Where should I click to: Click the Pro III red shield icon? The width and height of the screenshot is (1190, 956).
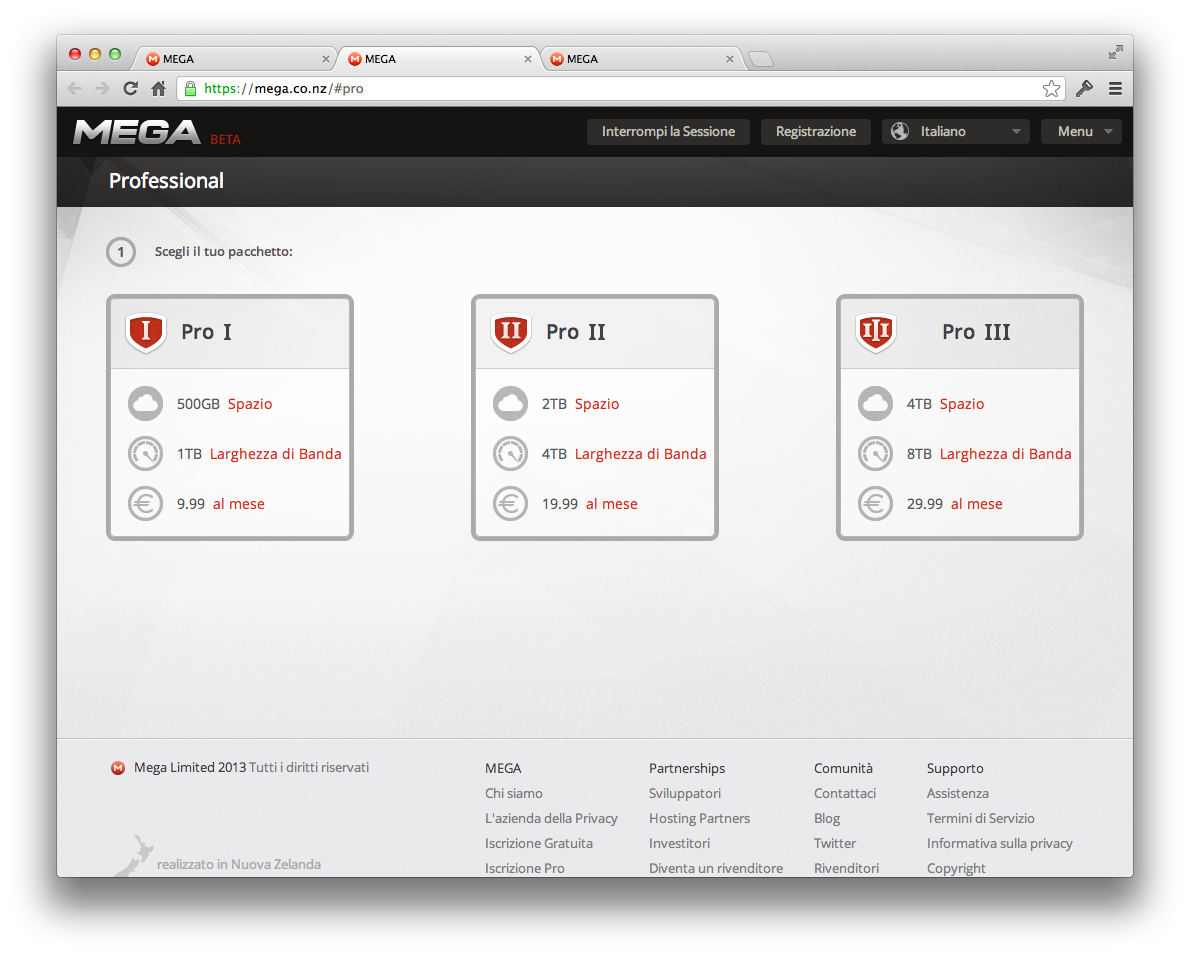point(876,332)
